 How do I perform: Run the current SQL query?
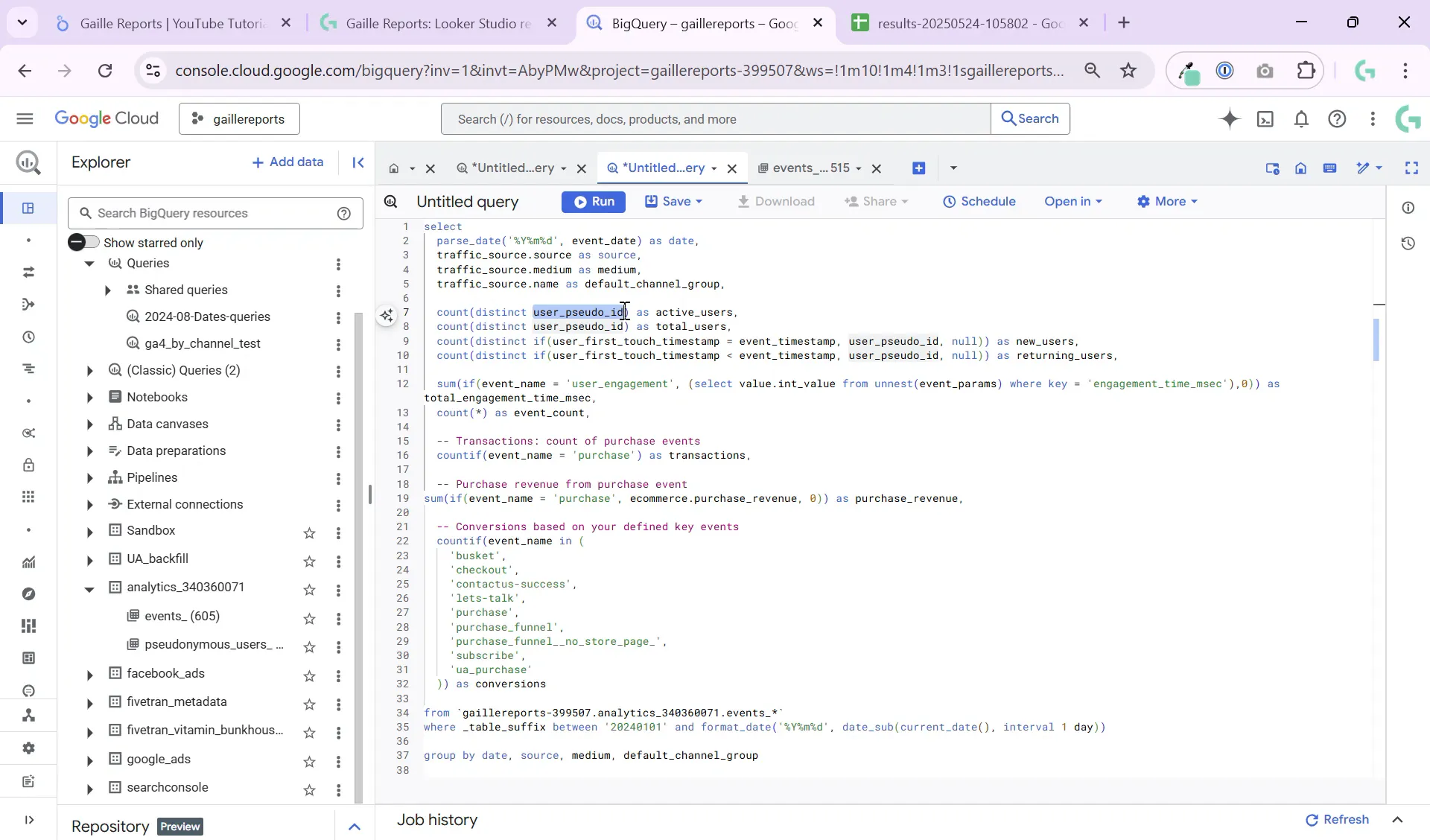click(x=594, y=202)
